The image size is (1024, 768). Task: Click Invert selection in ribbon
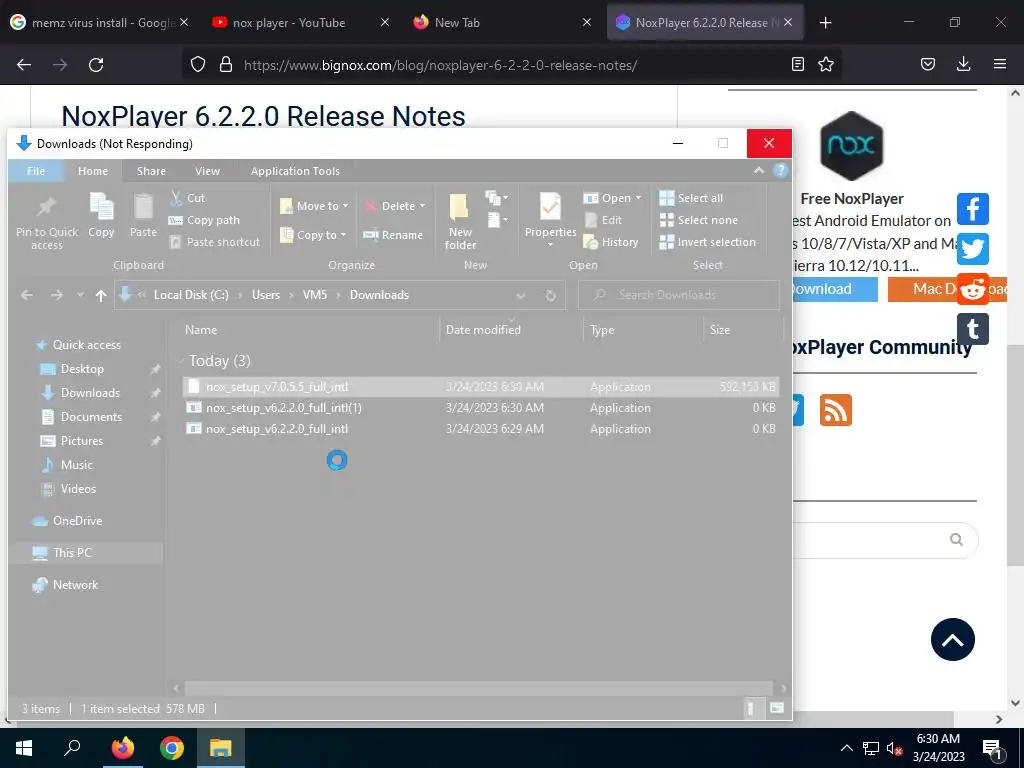[x=707, y=242]
